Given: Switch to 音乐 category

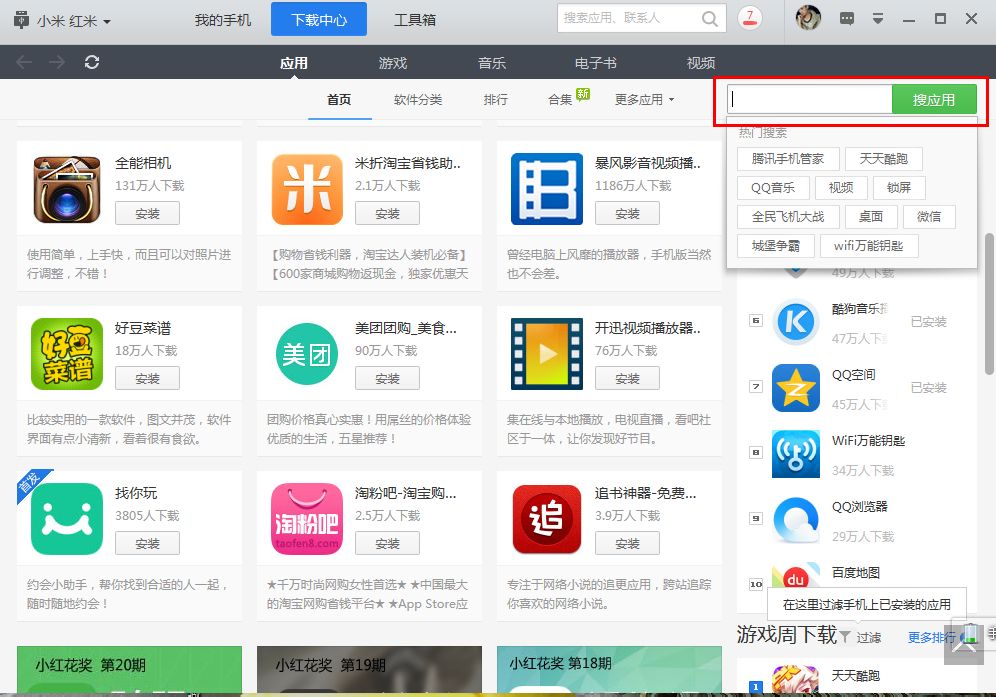Looking at the screenshot, I should [492, 63].
